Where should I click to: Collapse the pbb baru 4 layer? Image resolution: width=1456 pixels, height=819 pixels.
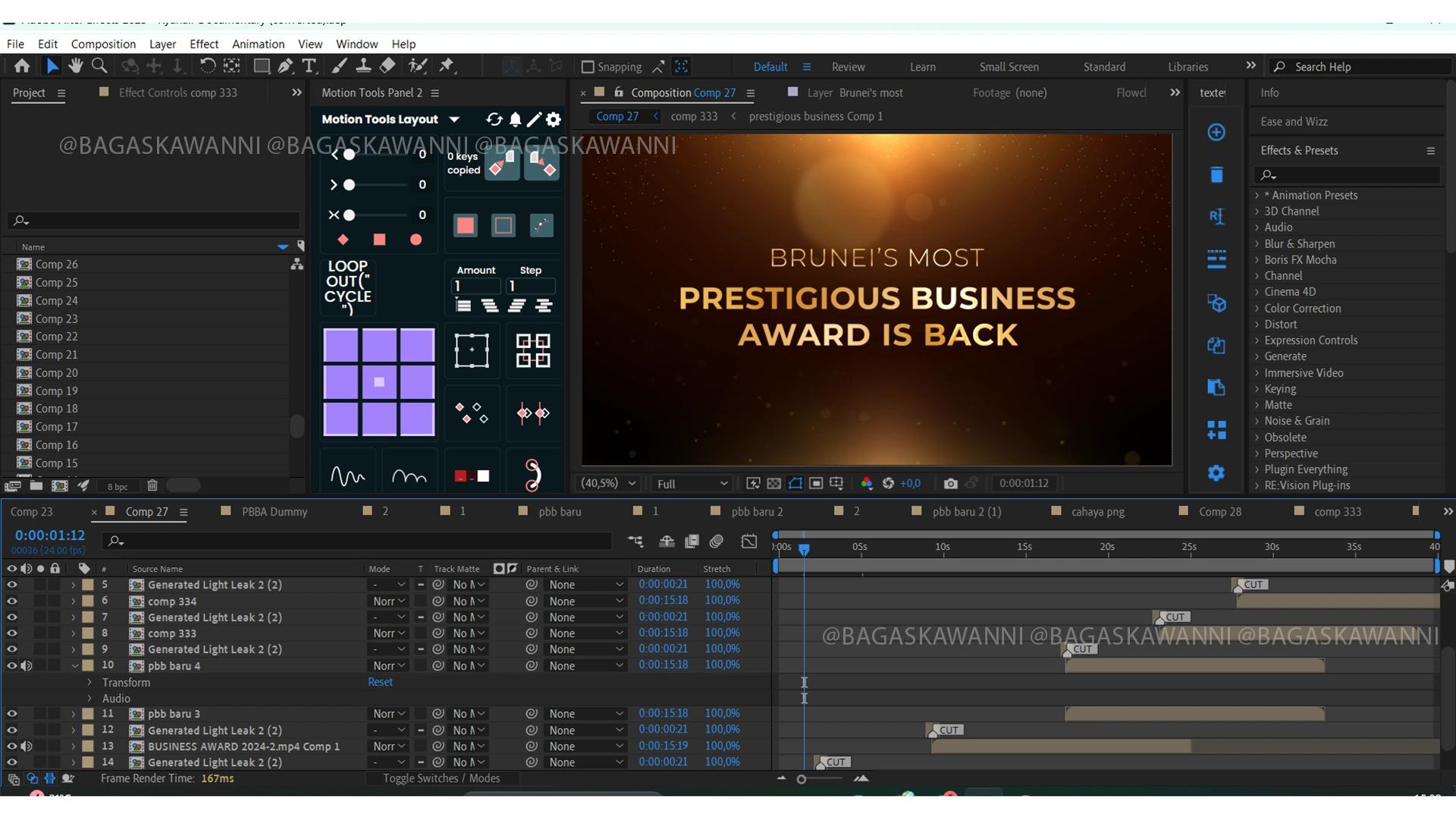click(x=74, y=666)
